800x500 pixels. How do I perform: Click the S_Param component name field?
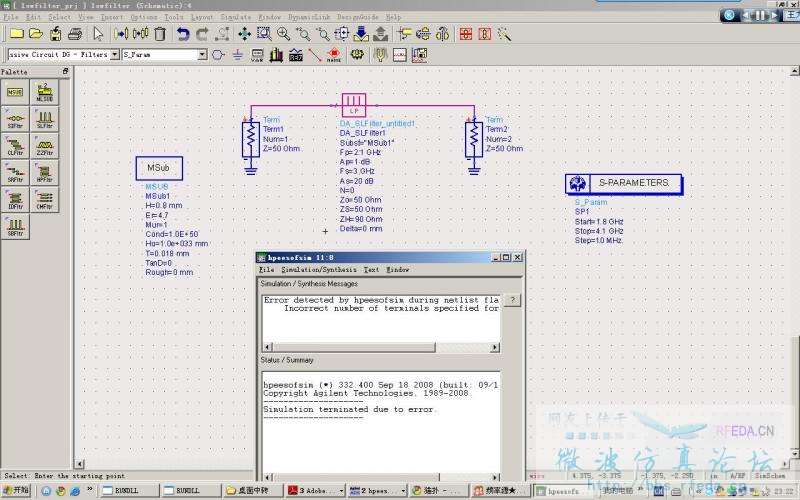pyautogui.click(x=160, y=54)
